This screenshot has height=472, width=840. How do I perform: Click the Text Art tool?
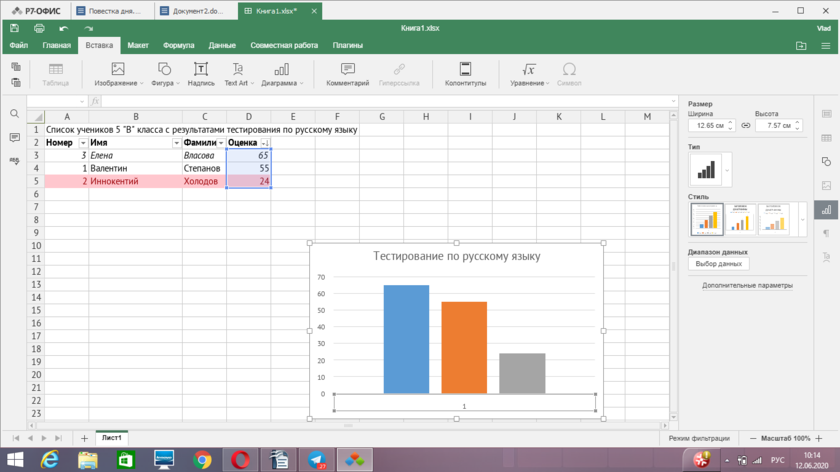[238, 74]
